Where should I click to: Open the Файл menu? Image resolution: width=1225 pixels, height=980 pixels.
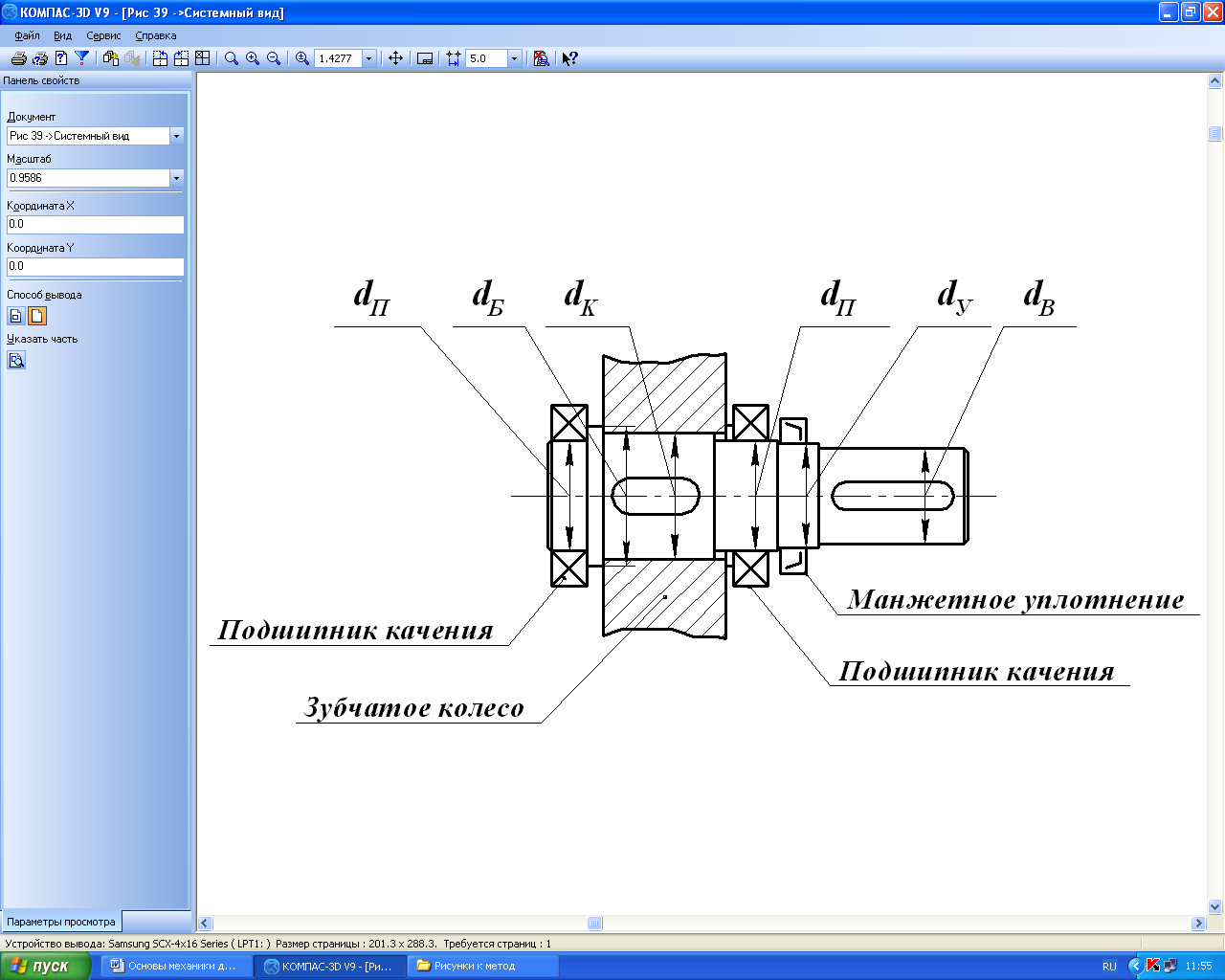27,35
